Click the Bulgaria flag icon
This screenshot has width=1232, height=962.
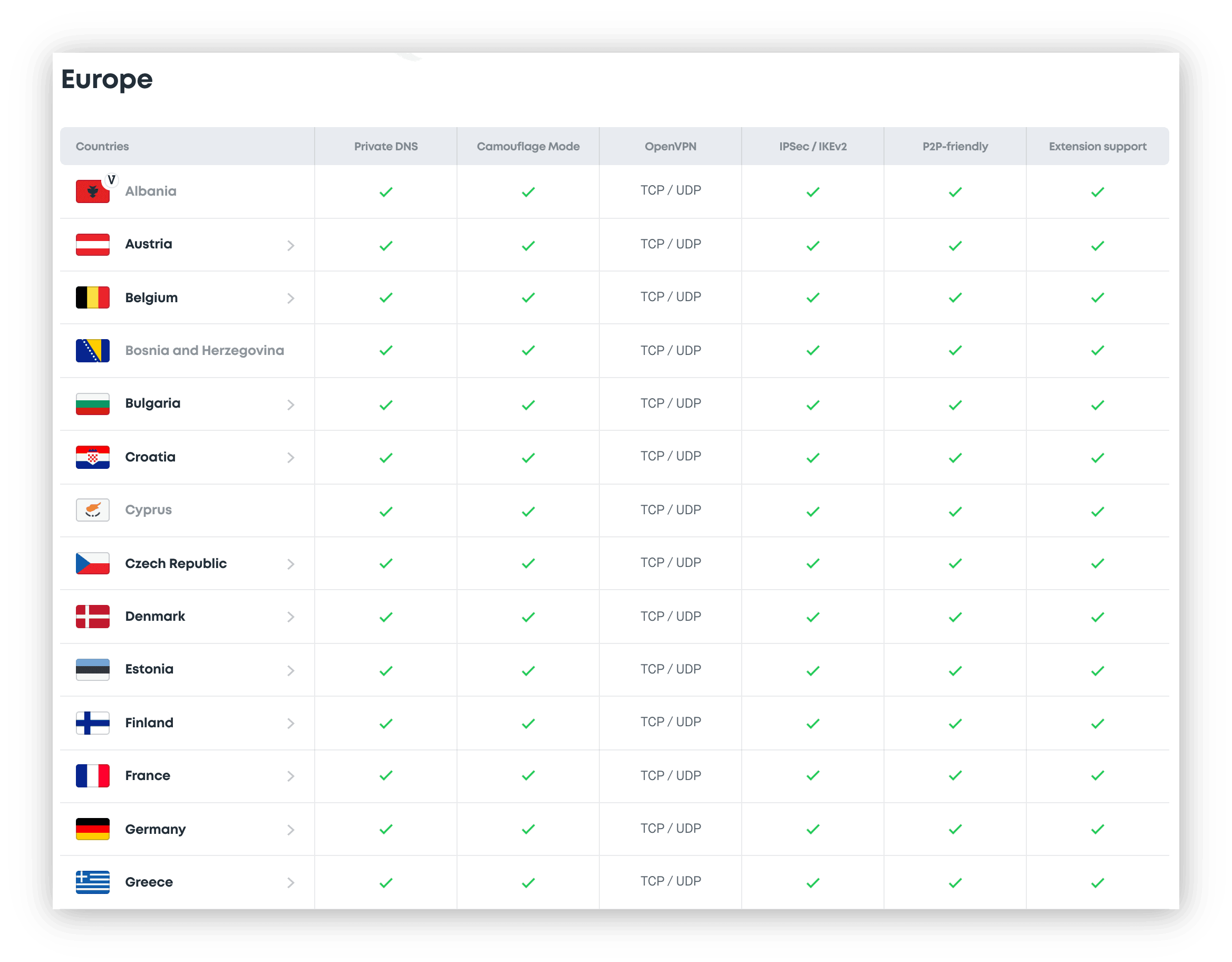[92, 404]
